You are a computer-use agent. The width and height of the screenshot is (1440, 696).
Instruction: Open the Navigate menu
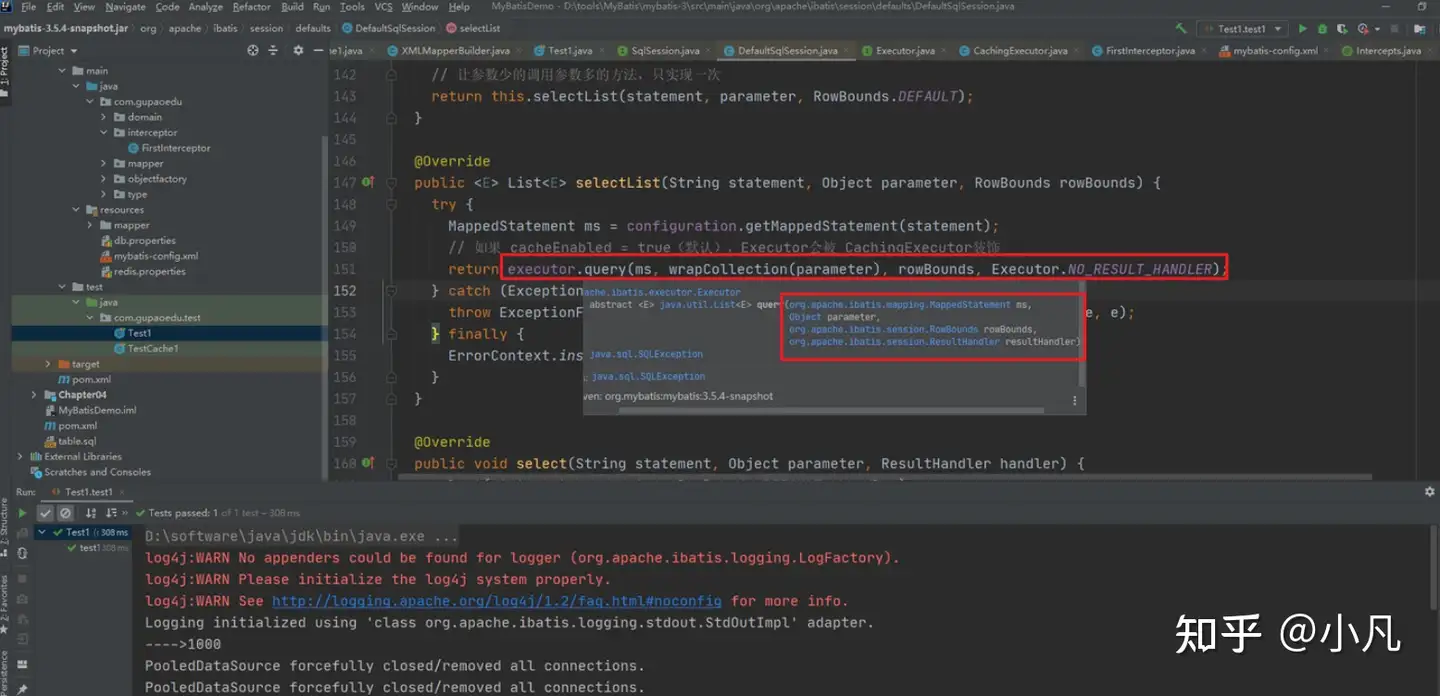(125, 7)
